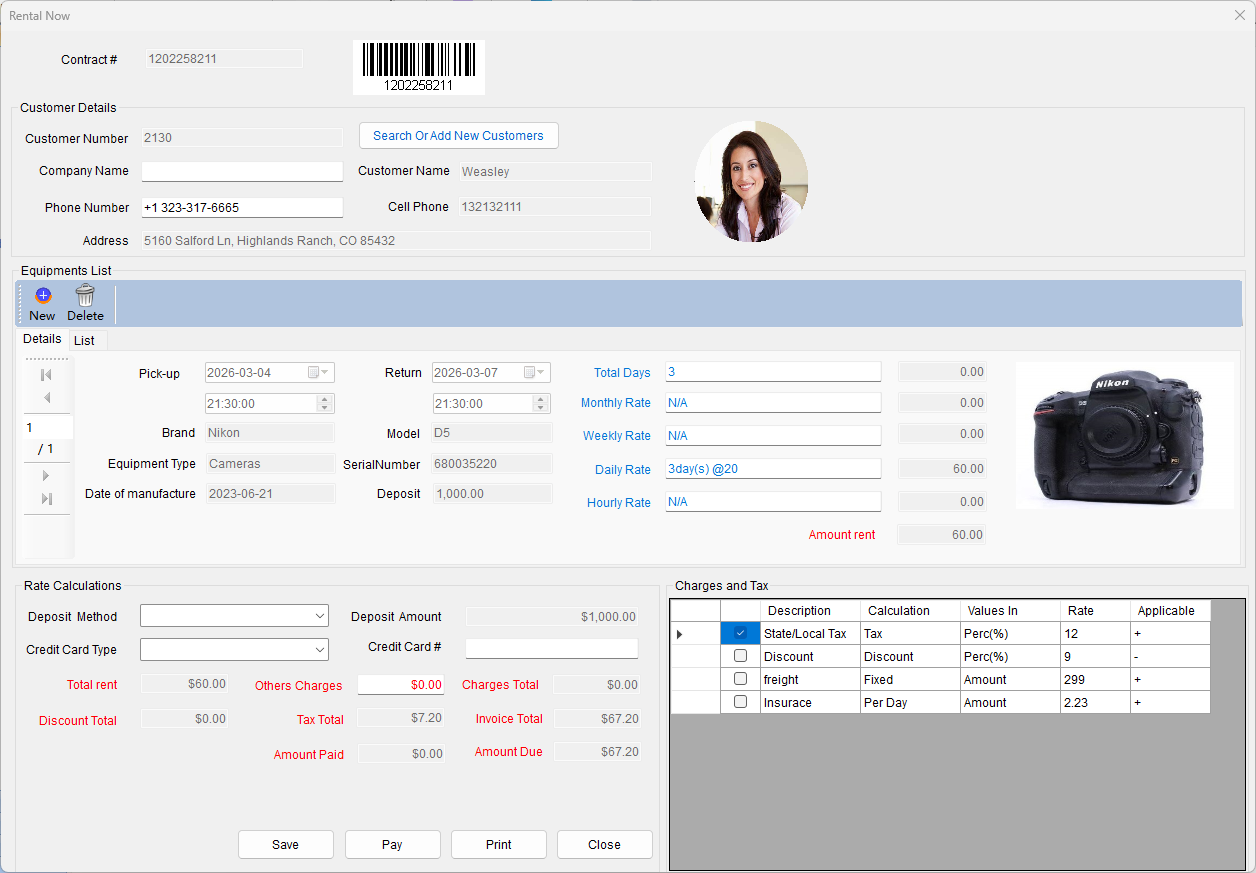Expand Return date dropdown arrow
The height and width of the screenshot is (873, 1256).
543,372
